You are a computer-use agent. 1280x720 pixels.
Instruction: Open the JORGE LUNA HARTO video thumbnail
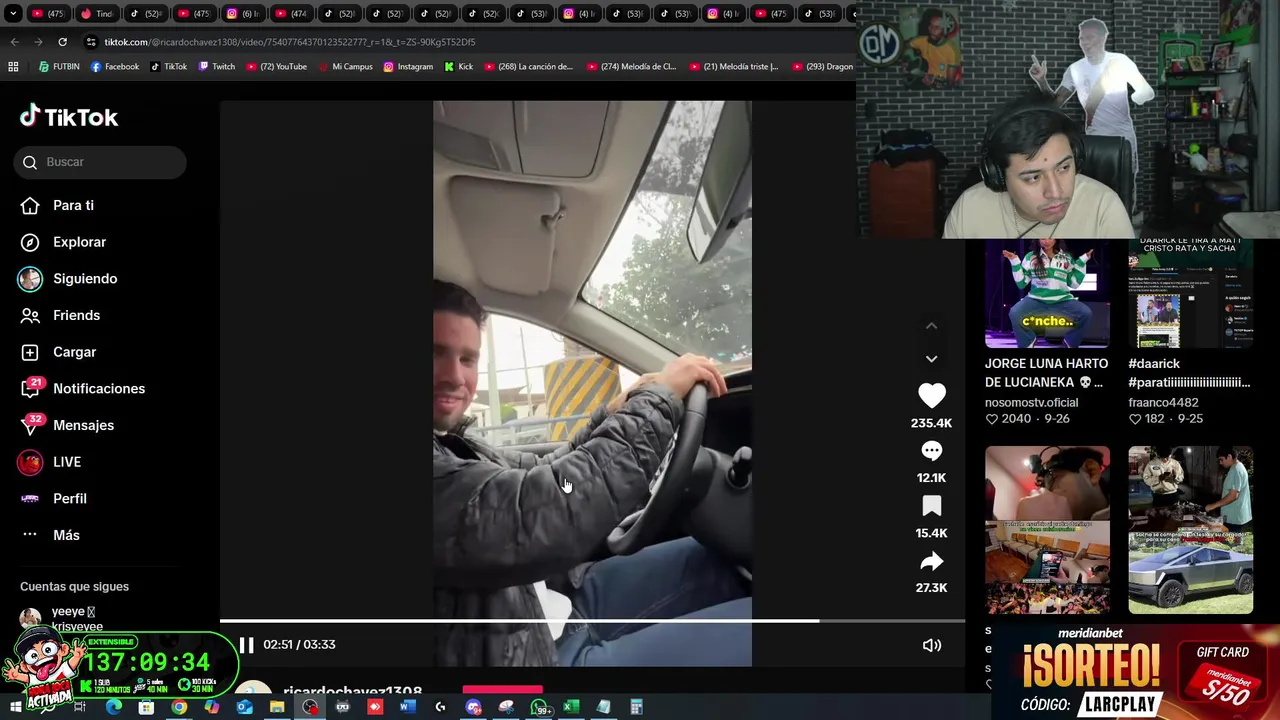click(1047, 294)
